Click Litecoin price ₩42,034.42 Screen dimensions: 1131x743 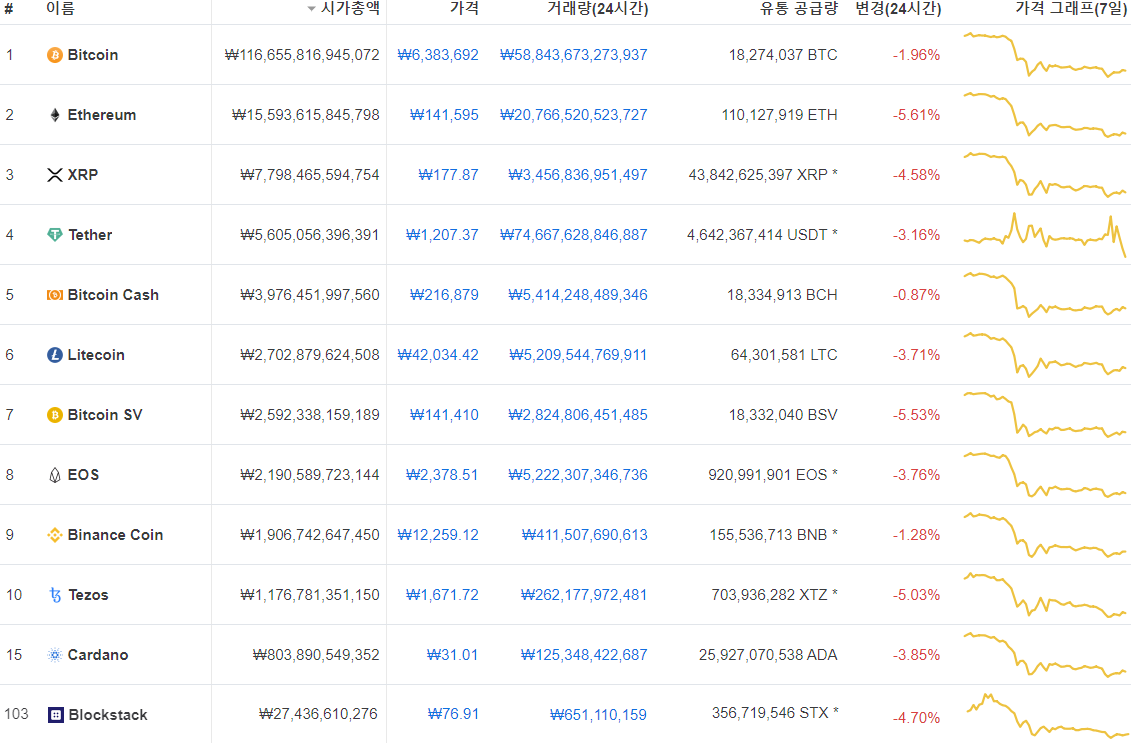pyautogui.click(x=438, y=355)
